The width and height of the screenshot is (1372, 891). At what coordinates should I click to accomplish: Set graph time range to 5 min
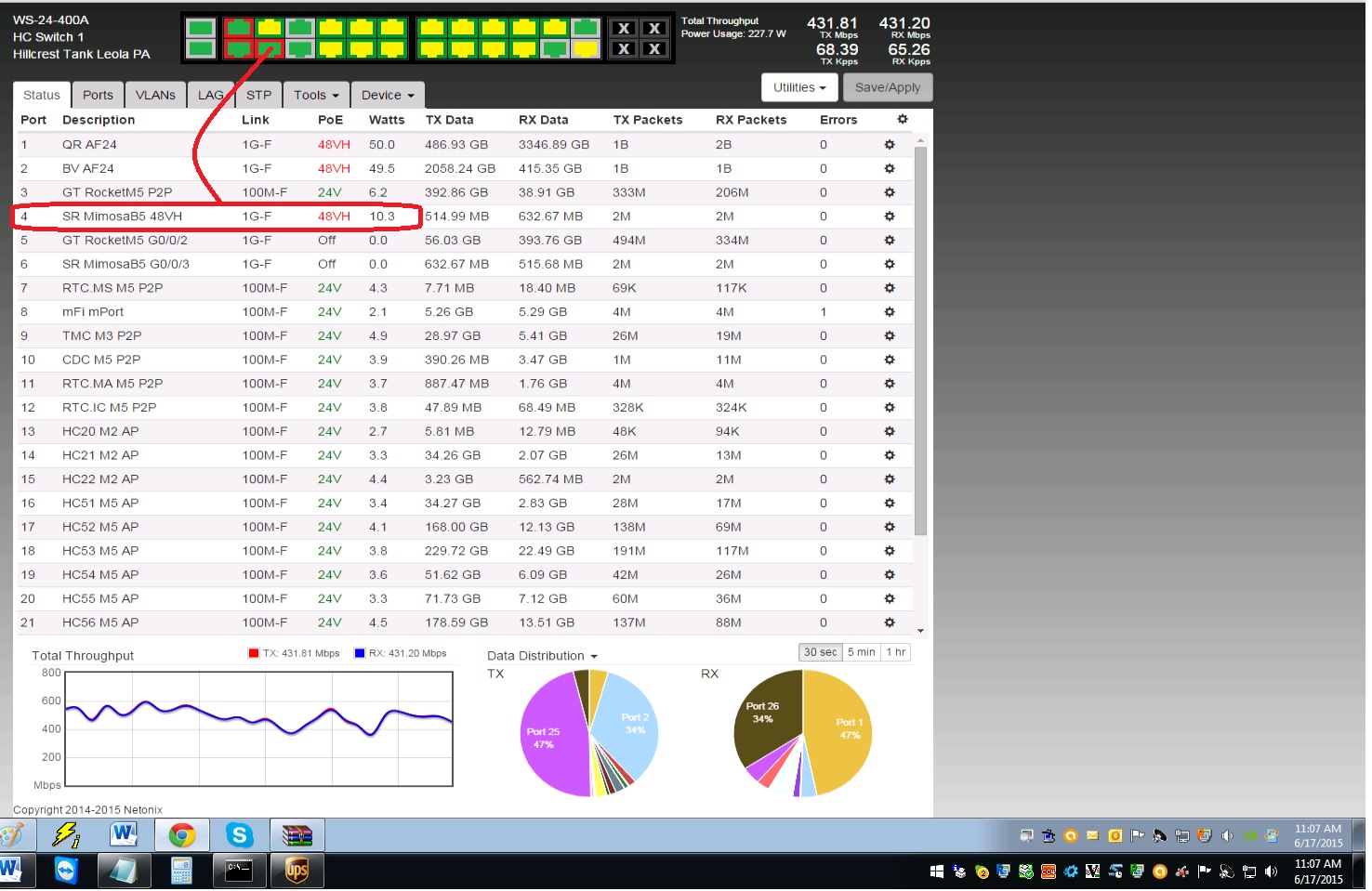pos(861,652)
